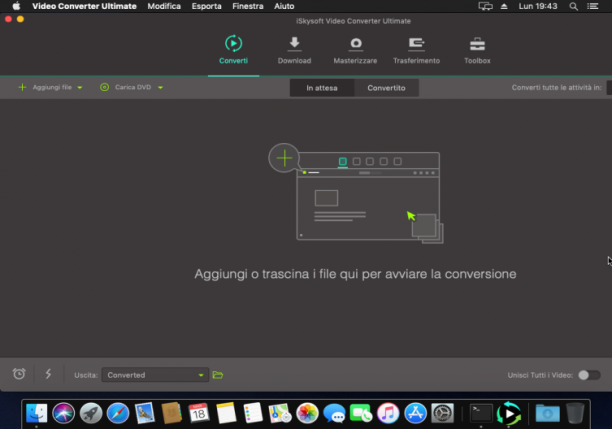Open Contacts book in dock
The width and height of the screenshot is (612, 429).
pyautogui.click(x=172, y=413)
